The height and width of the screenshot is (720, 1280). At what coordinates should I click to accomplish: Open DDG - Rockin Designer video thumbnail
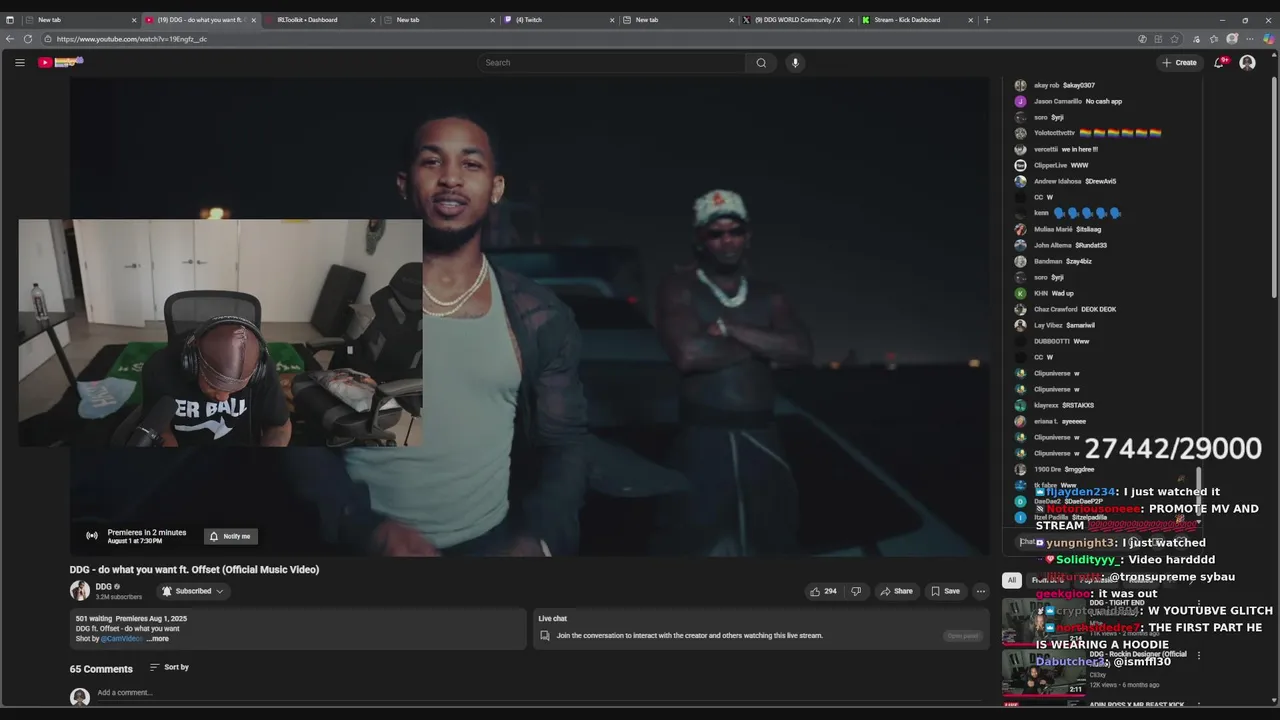pos(1043,672)
